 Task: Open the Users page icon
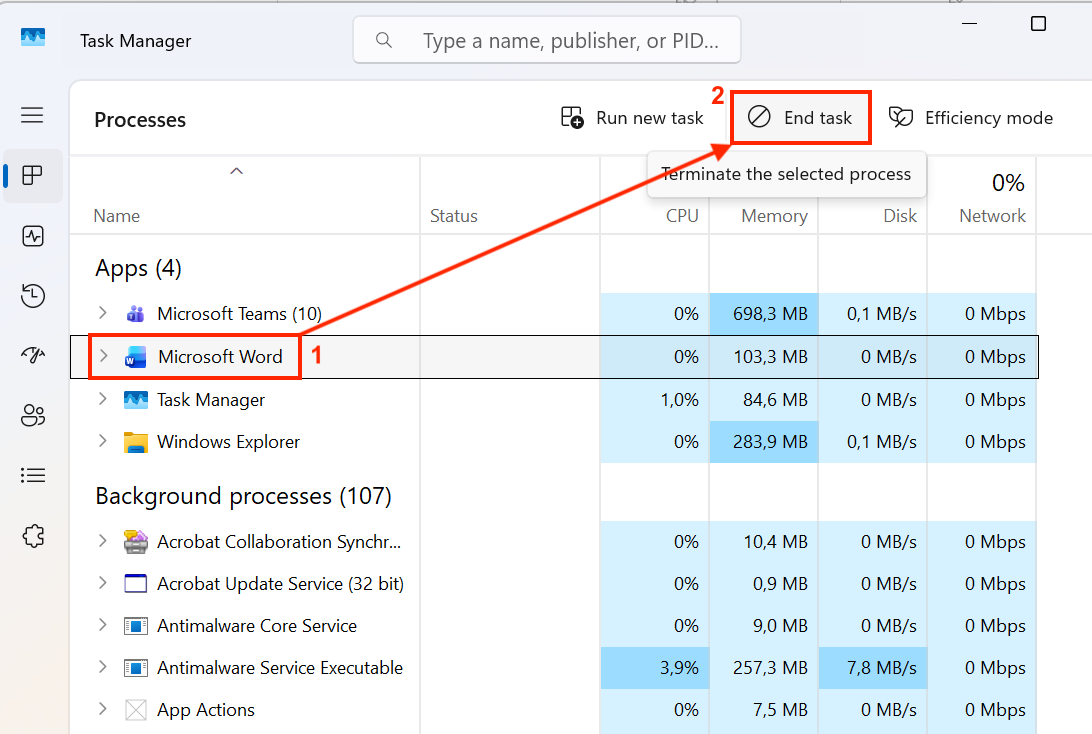[32, 415]
